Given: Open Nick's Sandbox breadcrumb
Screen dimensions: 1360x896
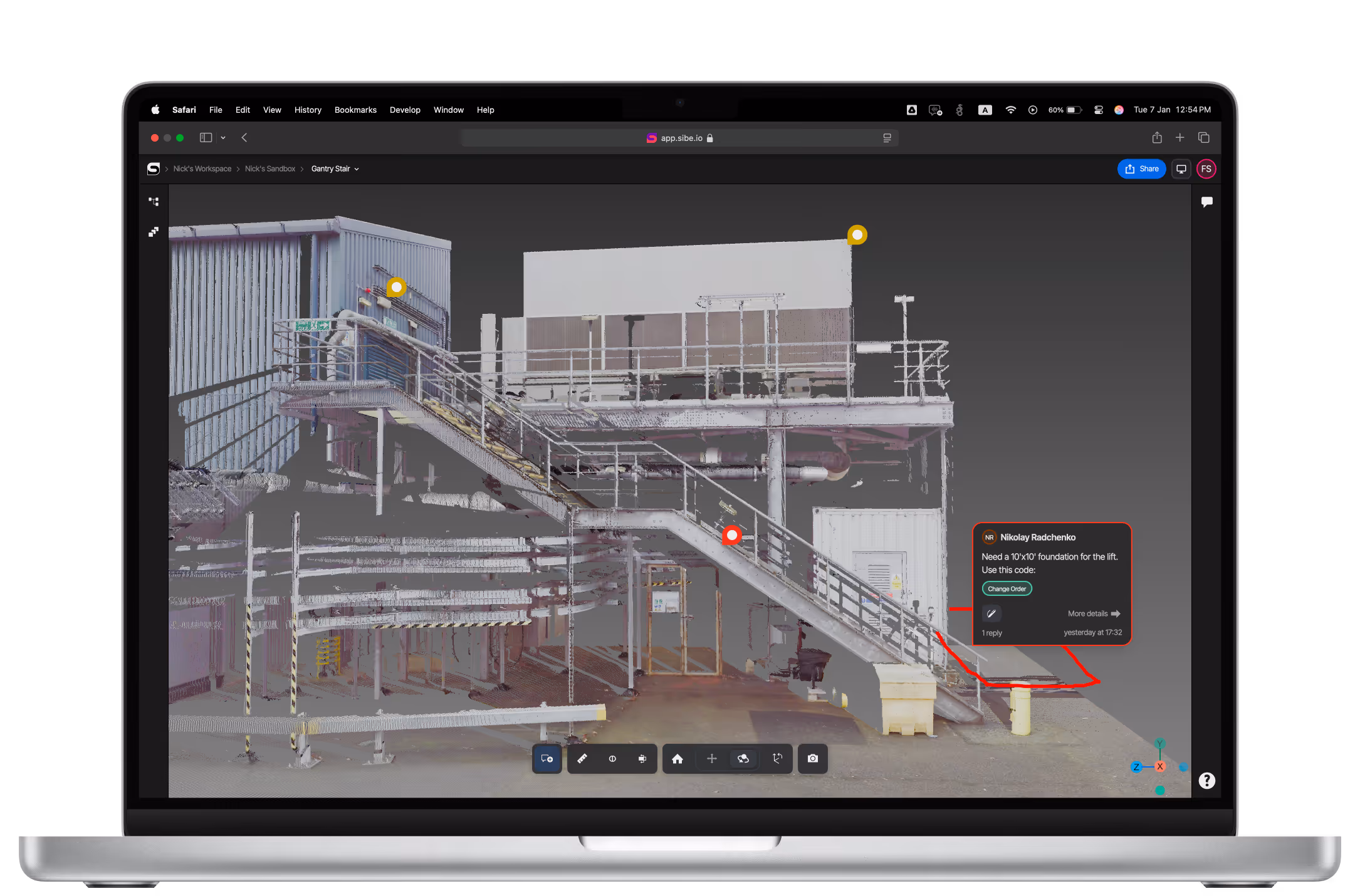Looking at the screenshot, I should point(270,169).
